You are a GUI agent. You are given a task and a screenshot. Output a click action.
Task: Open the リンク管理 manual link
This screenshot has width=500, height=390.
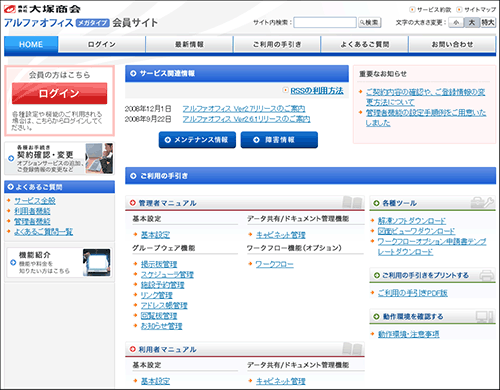click(x=157, y=295)
